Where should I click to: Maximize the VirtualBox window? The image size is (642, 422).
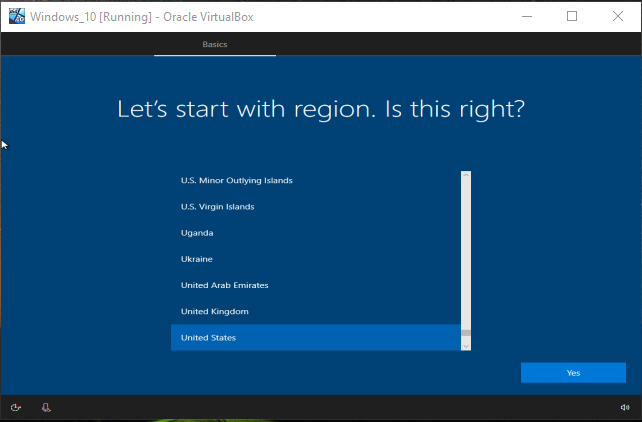572,16
